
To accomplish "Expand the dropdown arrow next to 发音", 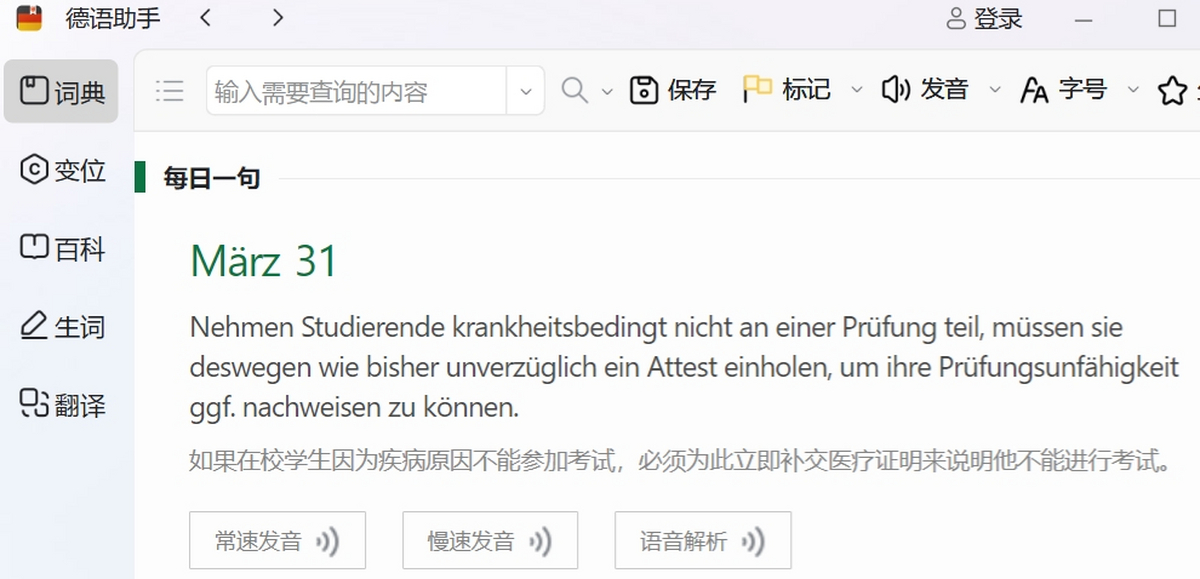I will click(994, 90).
